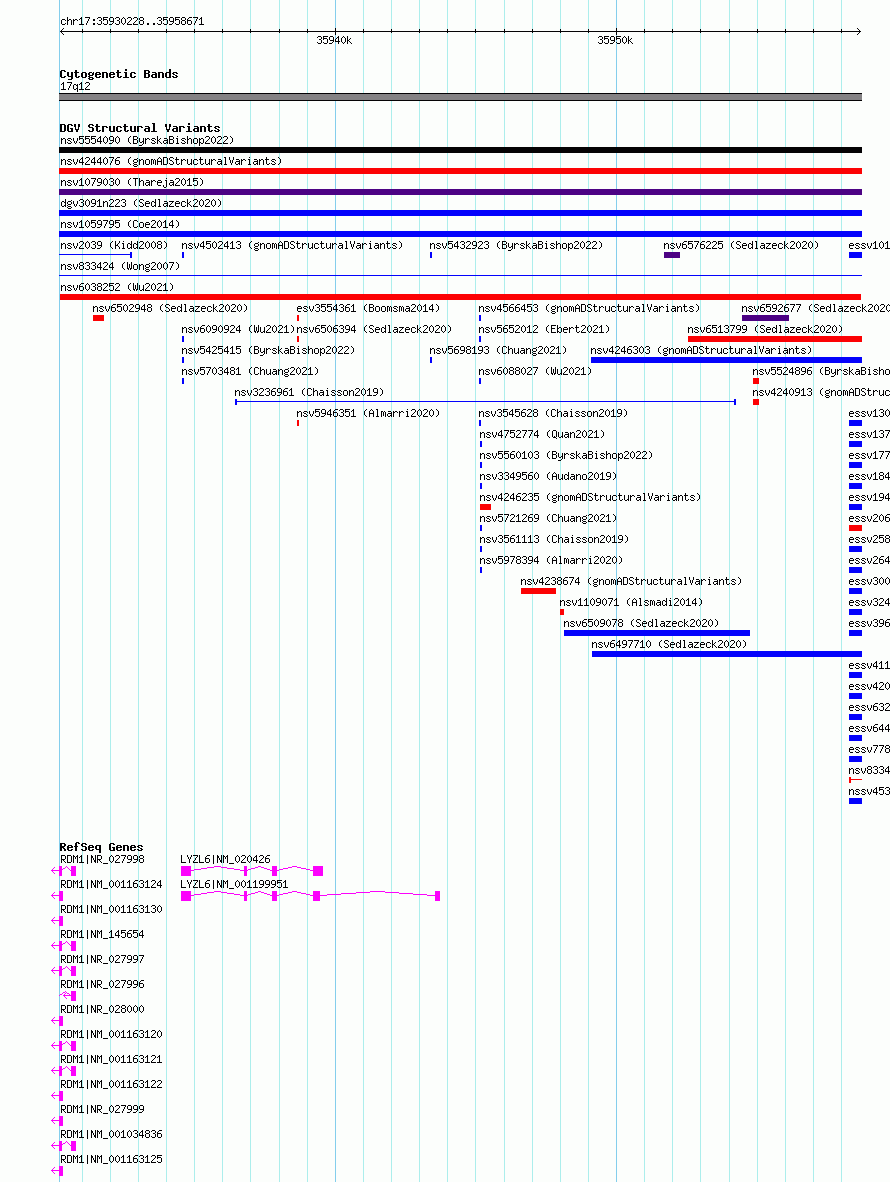This screenshot has width=890, height=1182.
Task: Select the LYZL6 NM_001199951 transcript glyph
Action: click(x=310, y=896)
